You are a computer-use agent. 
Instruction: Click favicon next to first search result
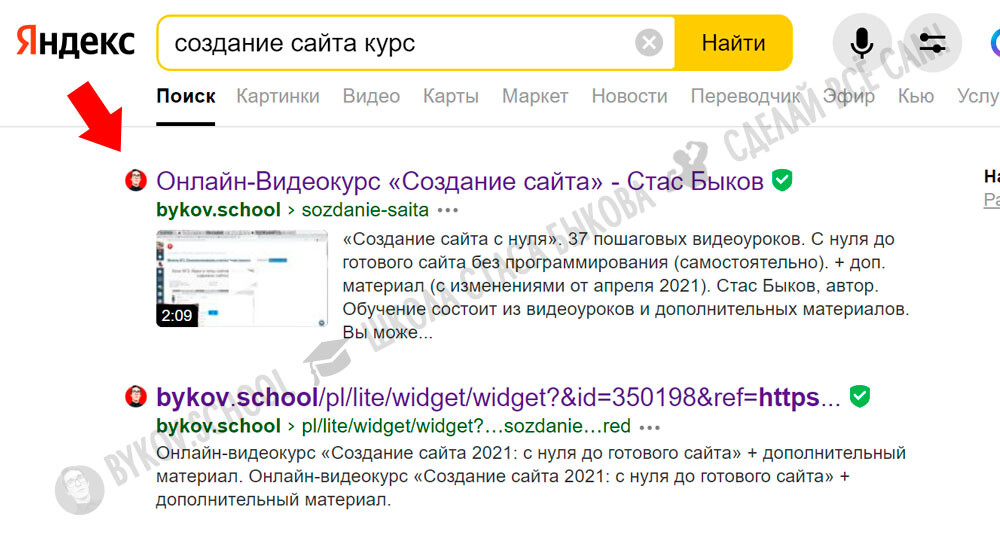pyautogui.click(x=135, y=181)
